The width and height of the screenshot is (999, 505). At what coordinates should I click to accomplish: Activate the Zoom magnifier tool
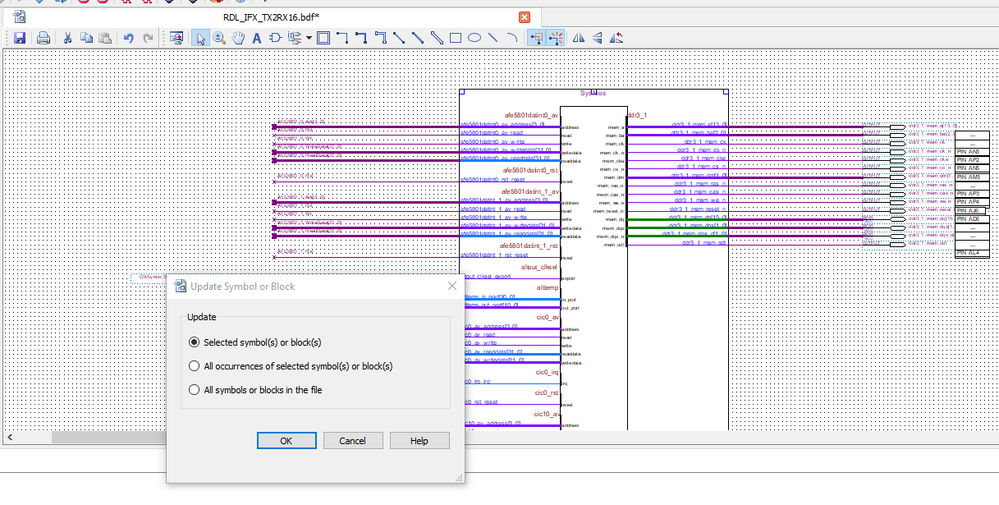(219, 38)
